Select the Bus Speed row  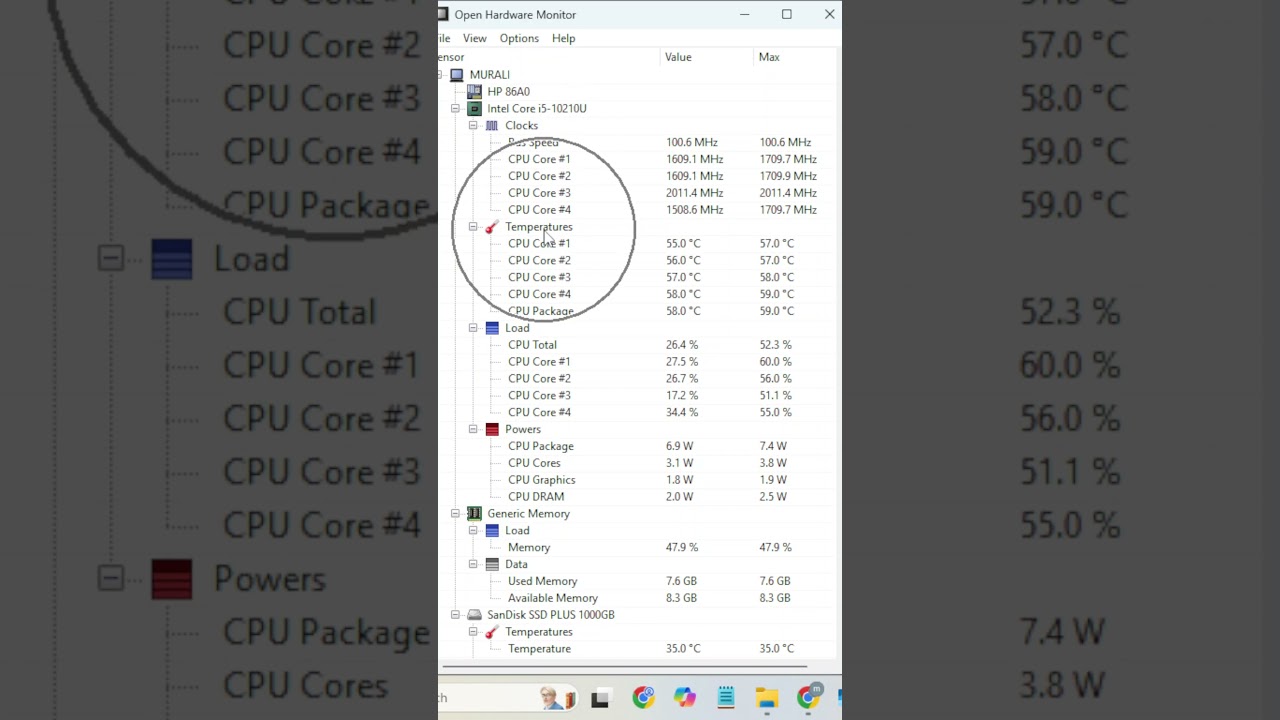pos(636,142)
